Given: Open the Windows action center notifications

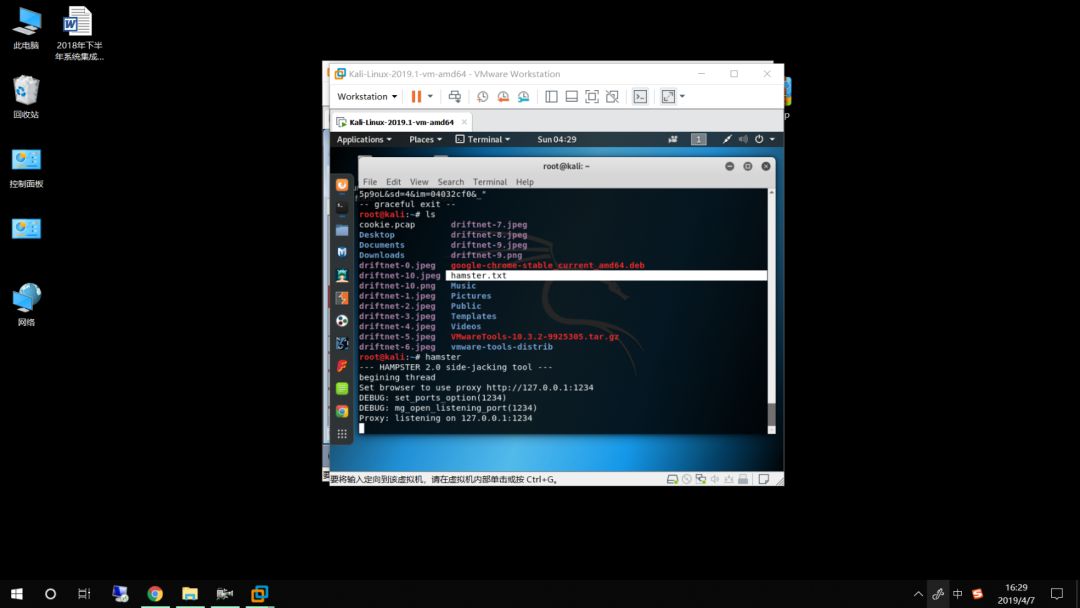Looking at the screenshot, I should 1057,594.
